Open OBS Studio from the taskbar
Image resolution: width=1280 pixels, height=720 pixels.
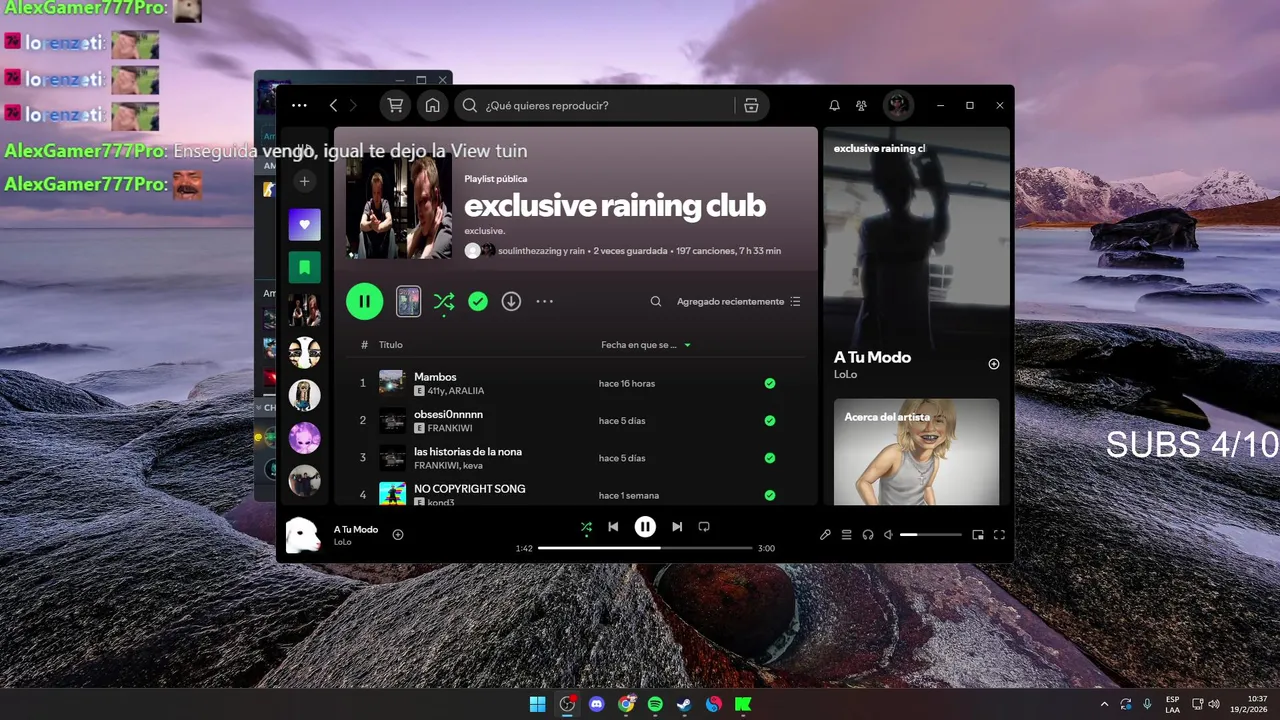[567, 704]
